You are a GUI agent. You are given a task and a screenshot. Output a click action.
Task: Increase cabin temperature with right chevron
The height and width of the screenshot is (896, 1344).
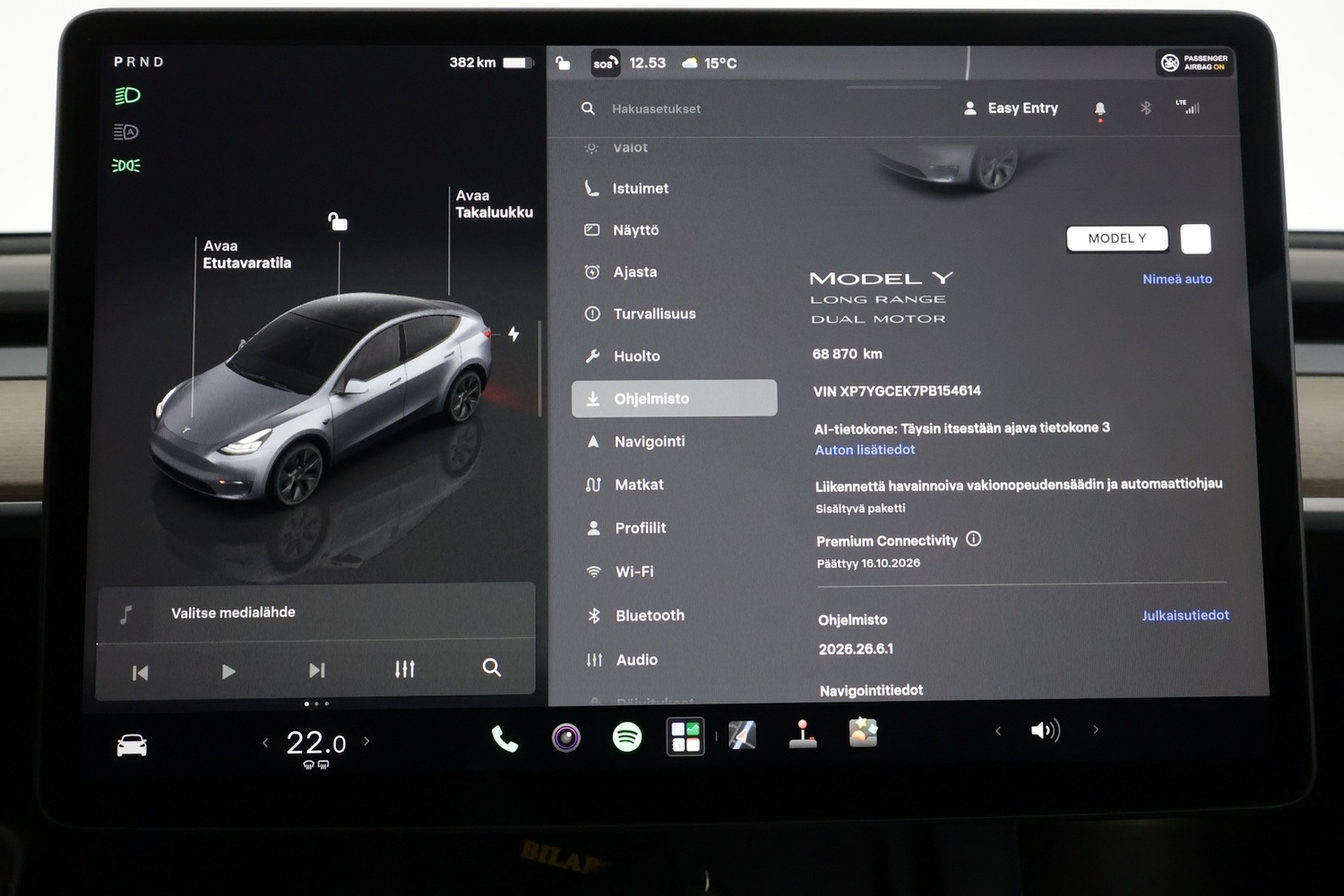[x=366, y=741]
